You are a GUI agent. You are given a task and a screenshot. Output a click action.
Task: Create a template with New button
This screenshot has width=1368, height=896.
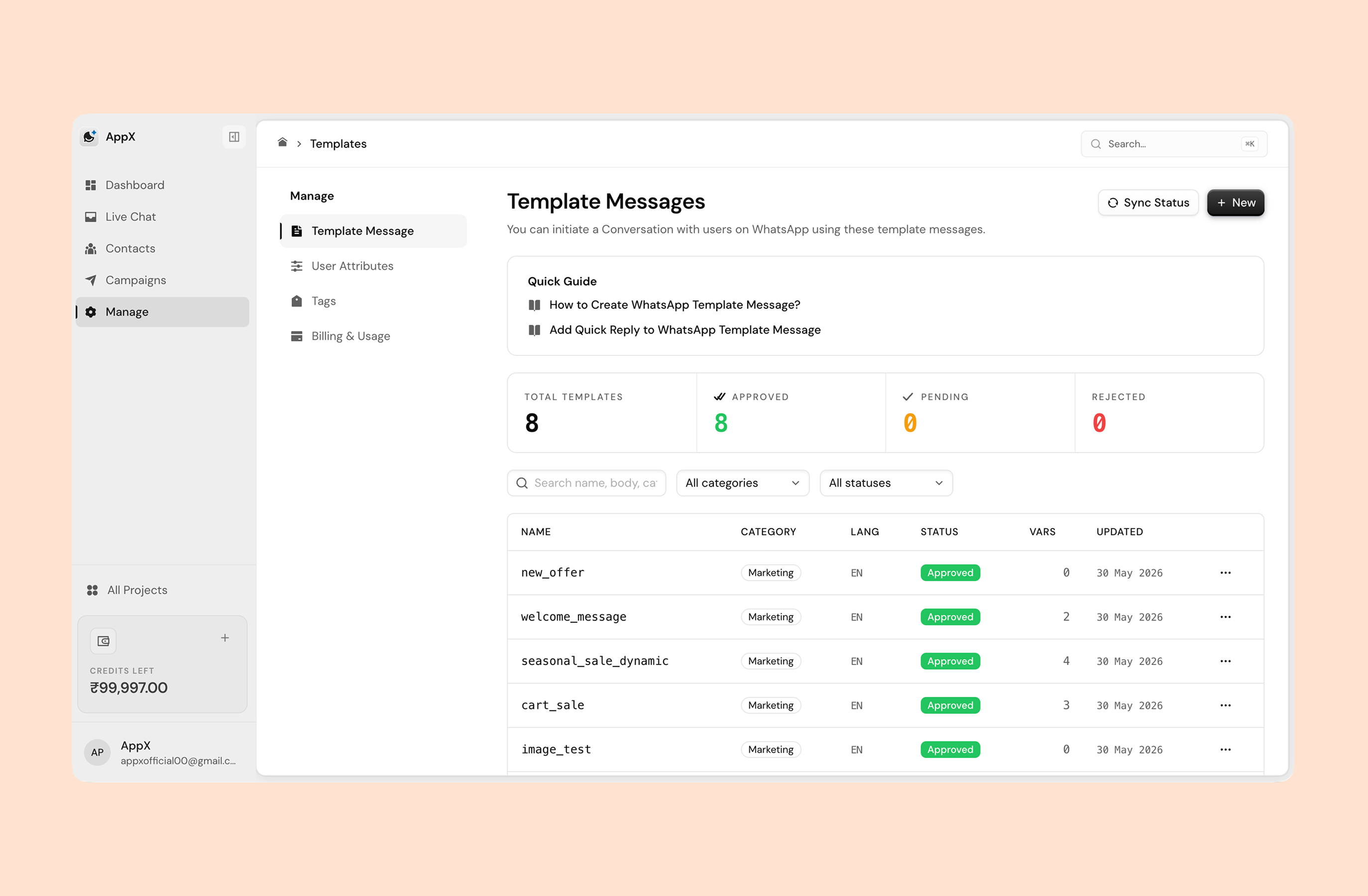1235,202
